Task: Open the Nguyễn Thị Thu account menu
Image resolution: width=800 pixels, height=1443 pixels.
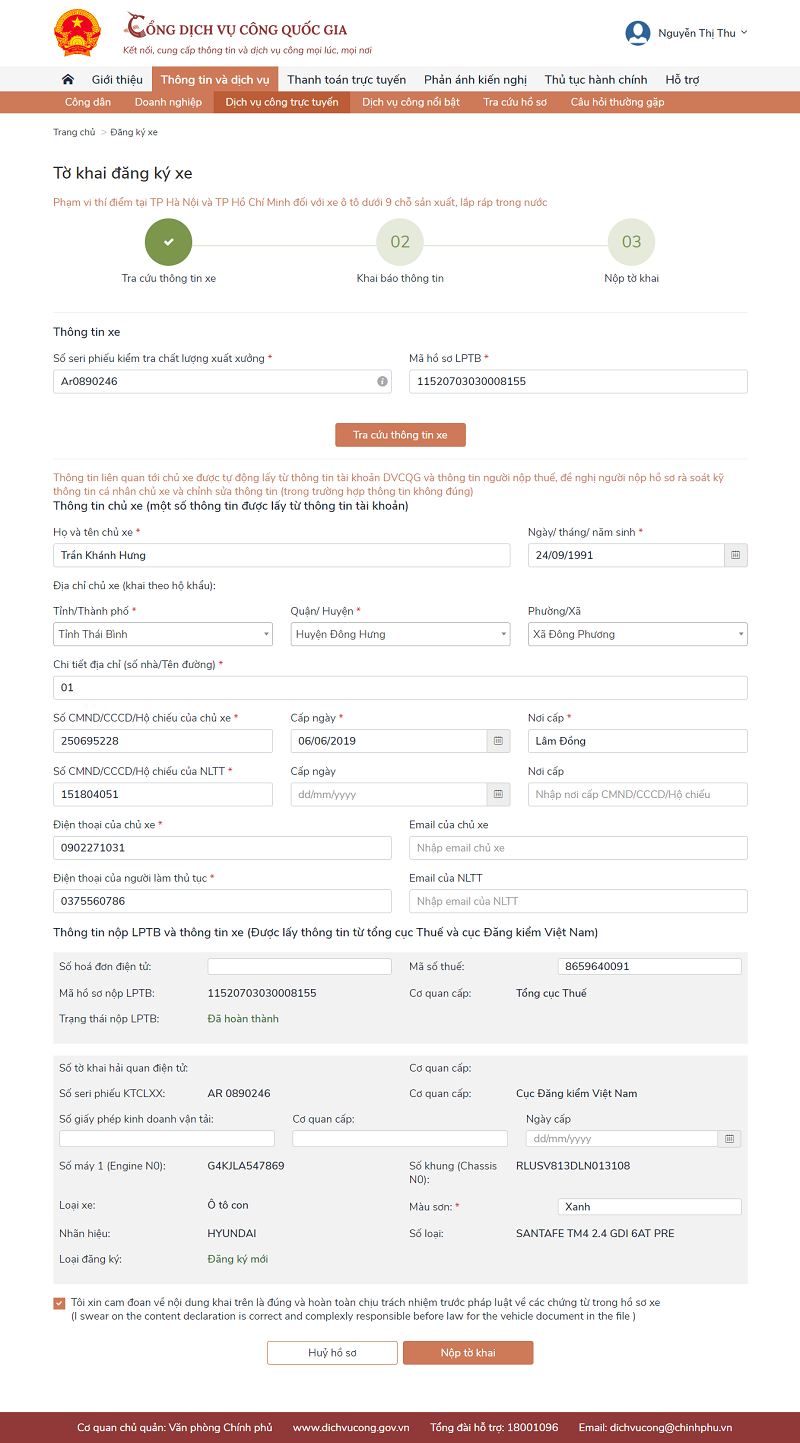Action: point(702,34)
